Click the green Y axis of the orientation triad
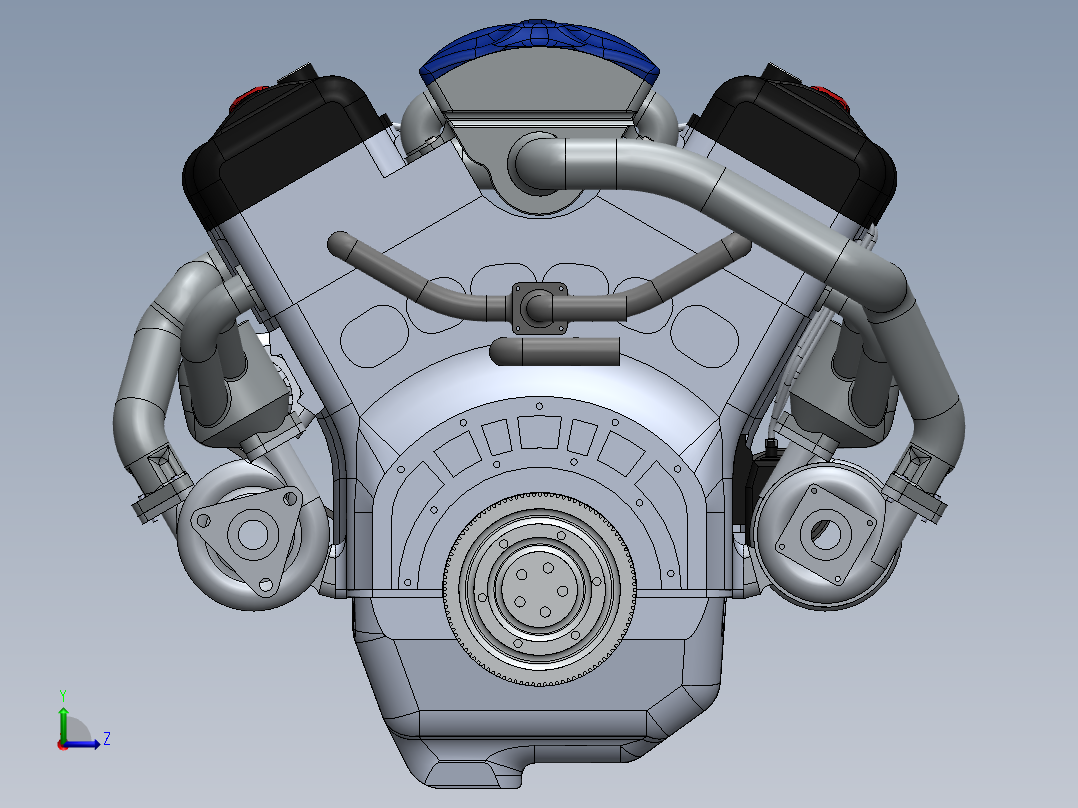Viewport: 1078px width, 808px height. [63, 722]
